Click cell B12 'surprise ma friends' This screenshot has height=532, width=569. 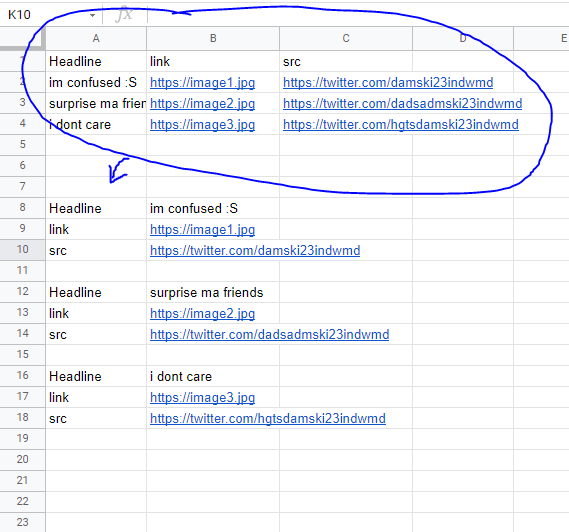pos(213,292)
